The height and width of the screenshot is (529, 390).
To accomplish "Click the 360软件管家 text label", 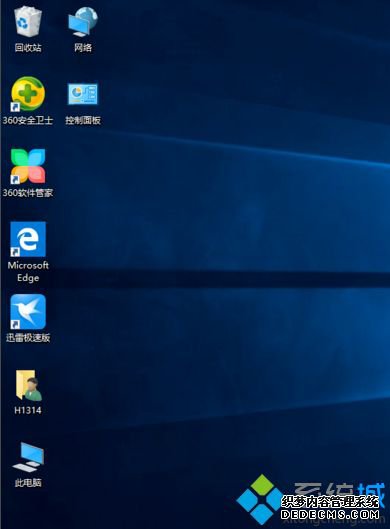I will 28,193.
